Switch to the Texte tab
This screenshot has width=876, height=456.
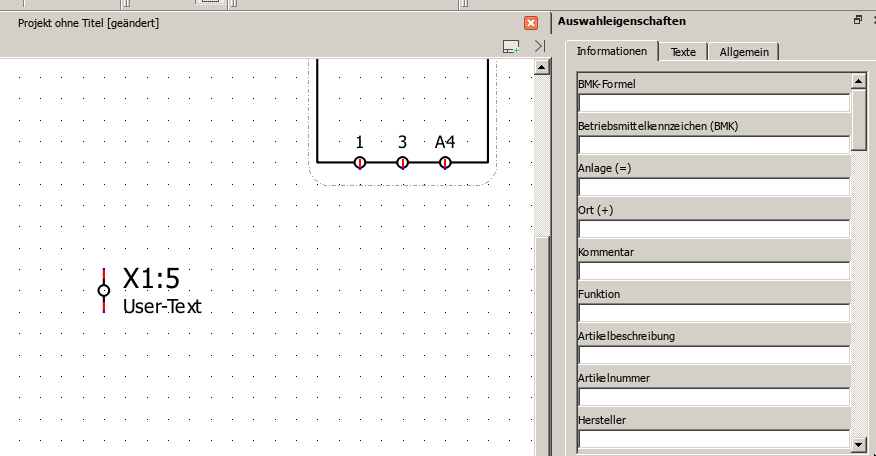pyautogui.click(x=683, y=52)
